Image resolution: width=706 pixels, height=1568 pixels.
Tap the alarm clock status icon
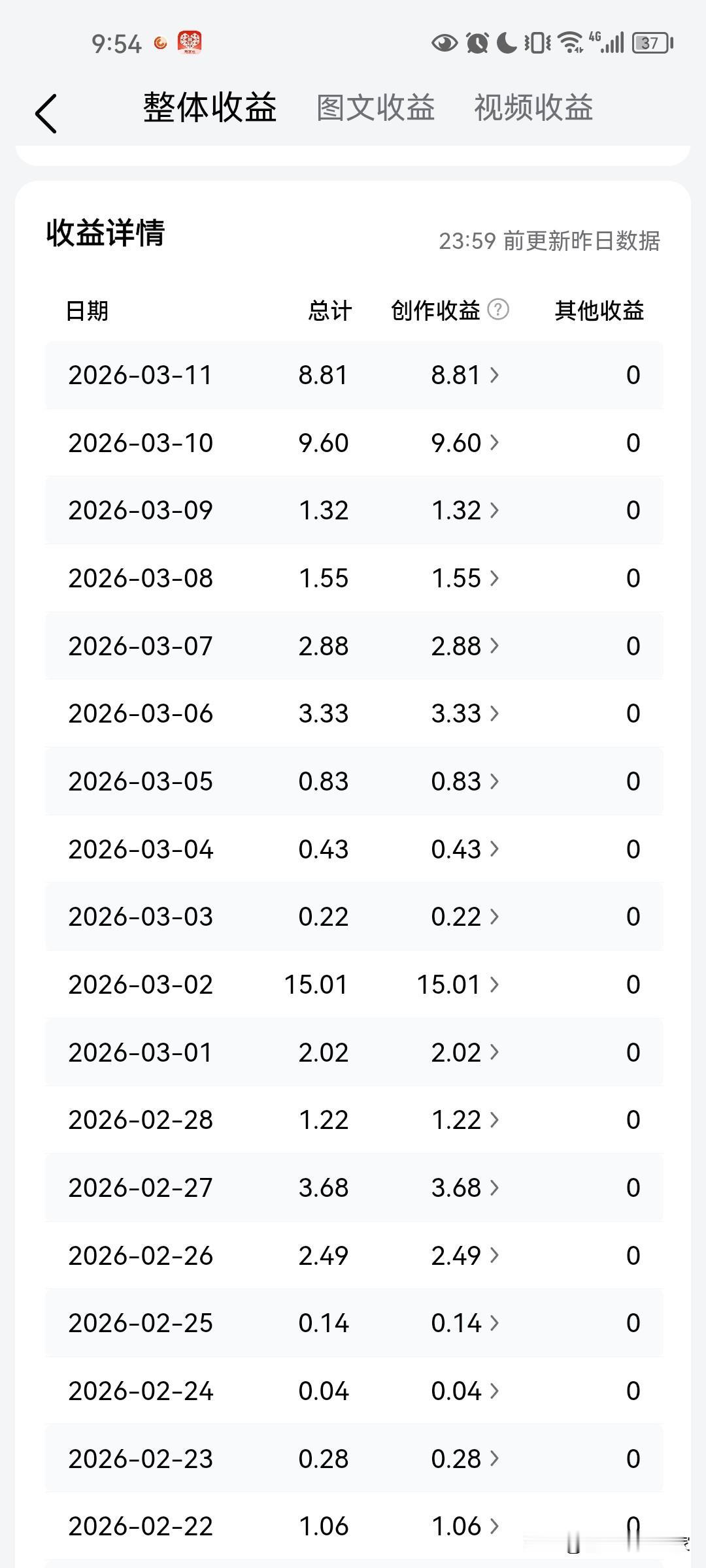coord(477,43)
